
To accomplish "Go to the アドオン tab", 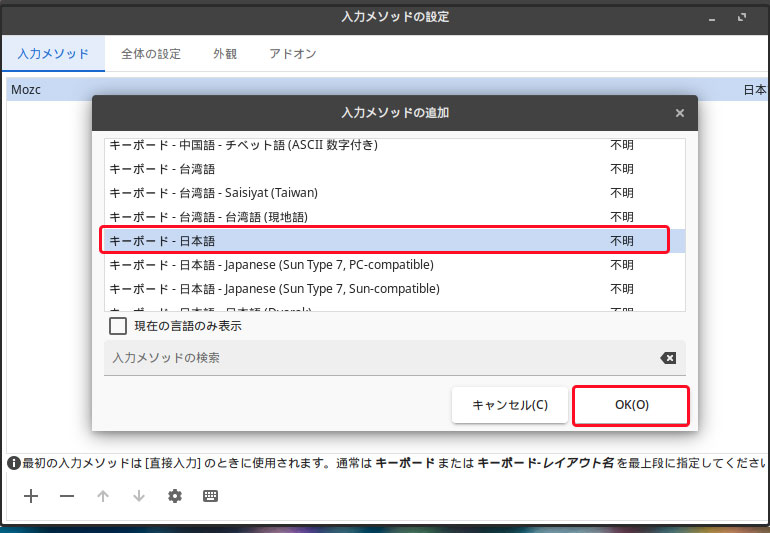I will pos(293,54).
